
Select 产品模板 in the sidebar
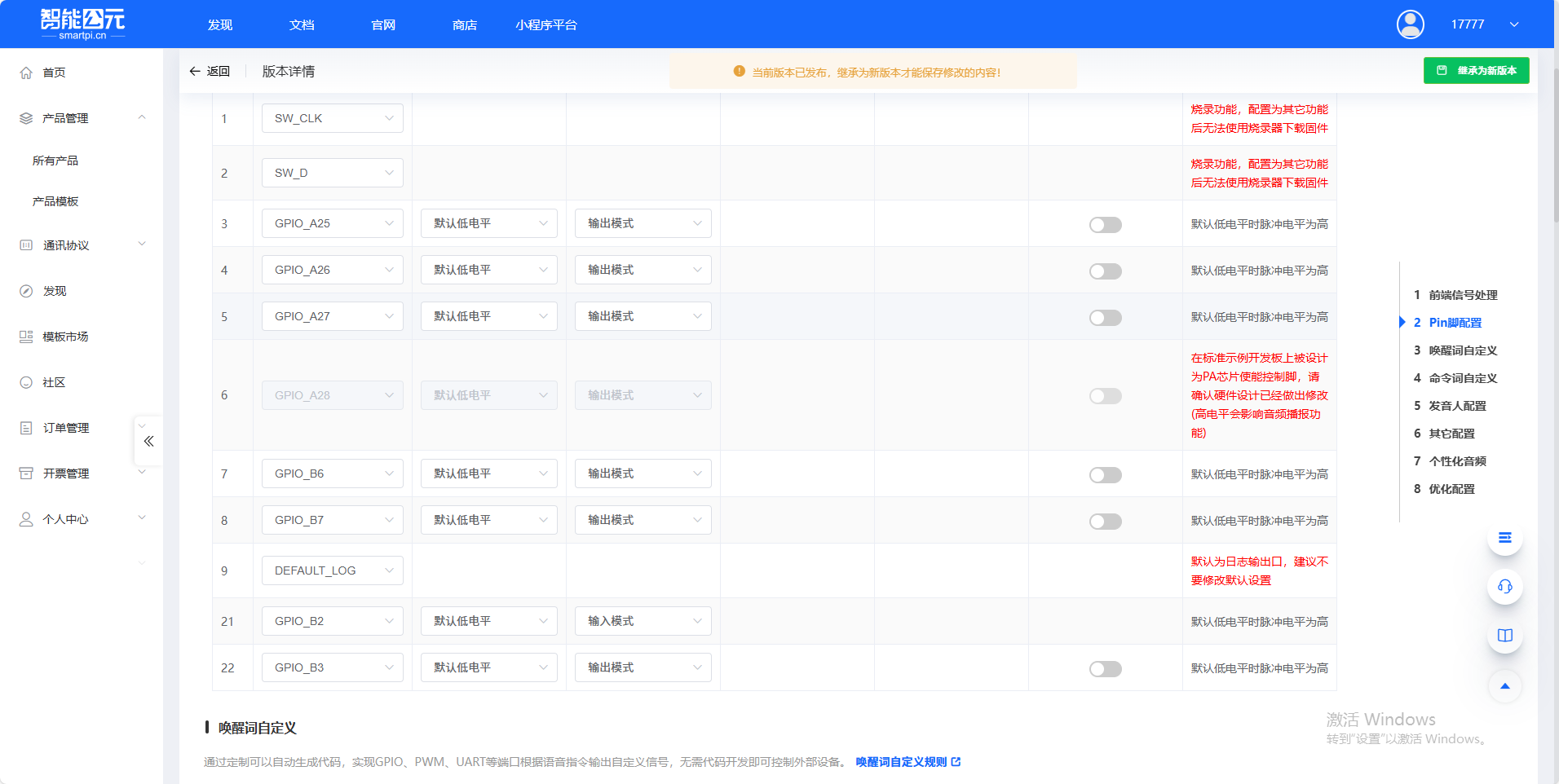click(55, 201)
